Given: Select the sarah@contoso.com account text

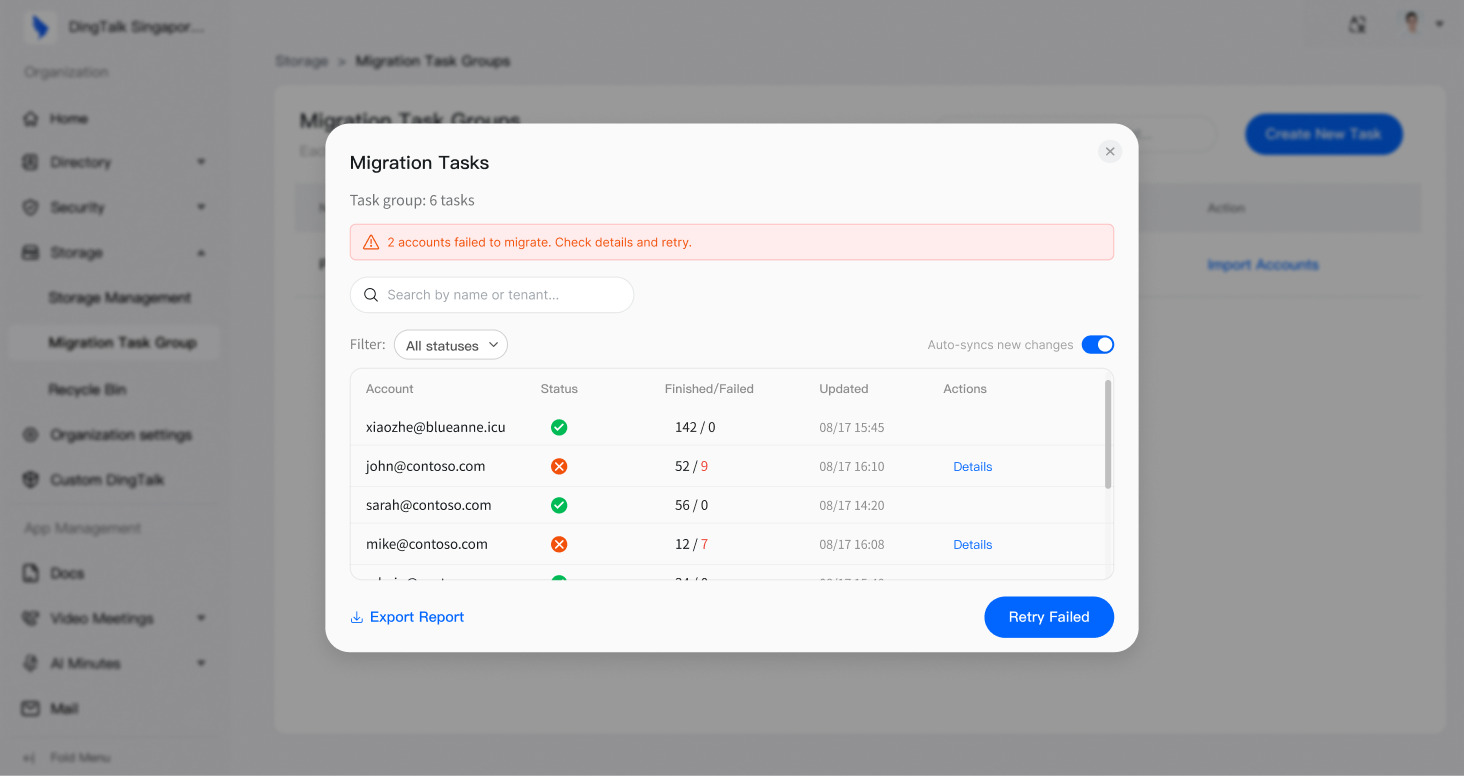Looking at the screenshot, I should pyautogui.click(x=429, y=505).
